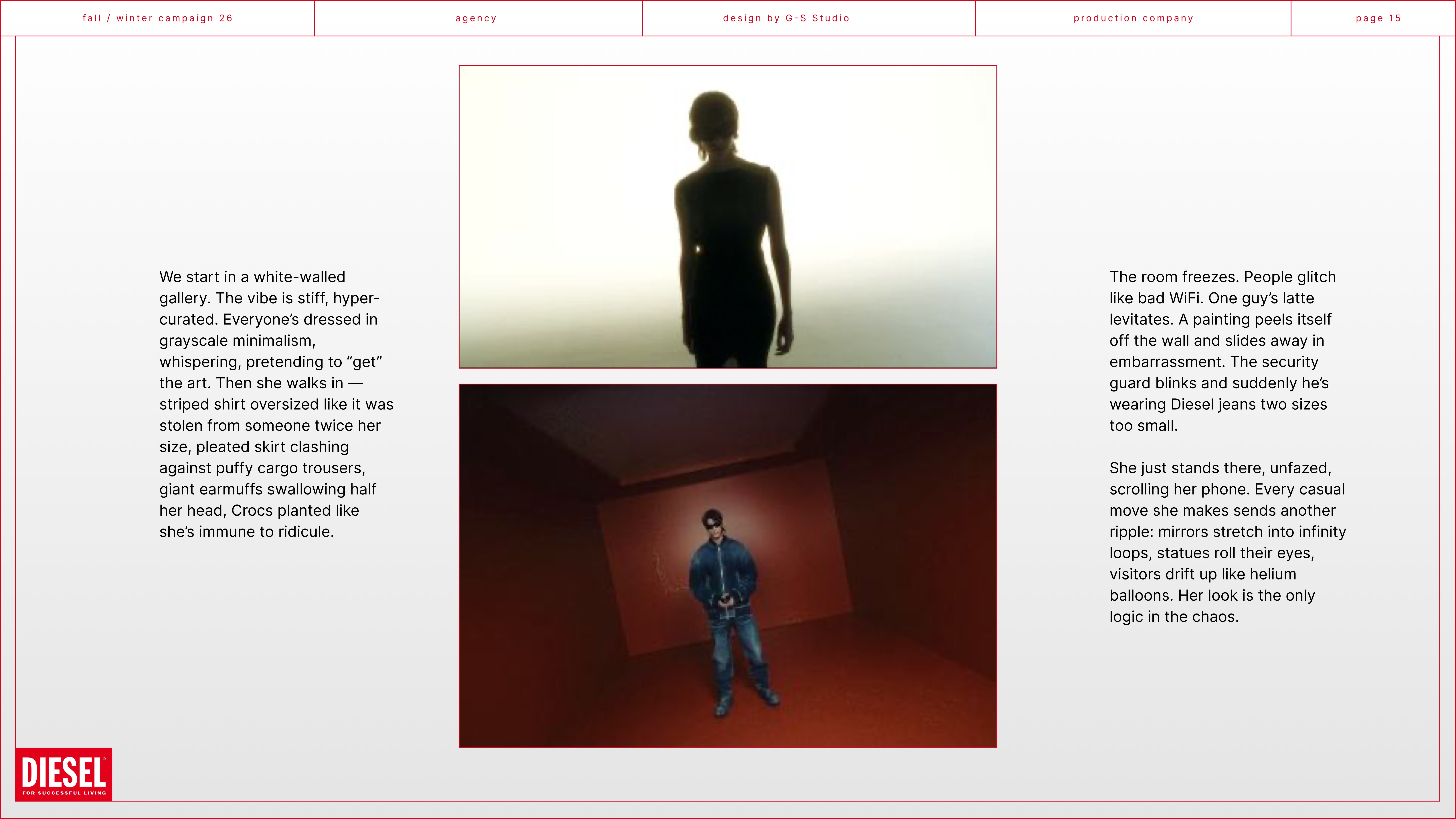1456x819 pixels.
Task: Click the 'agency' header cell
Action: tap(476, 18)
